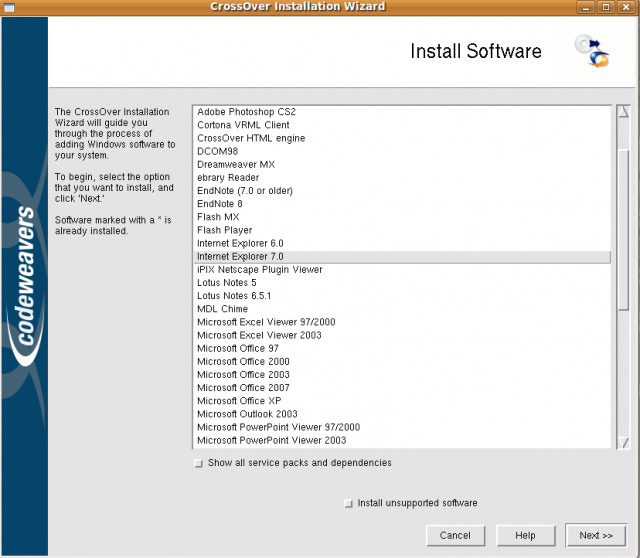
Task: Choose Microsoft Office 97
Action: 402,348
